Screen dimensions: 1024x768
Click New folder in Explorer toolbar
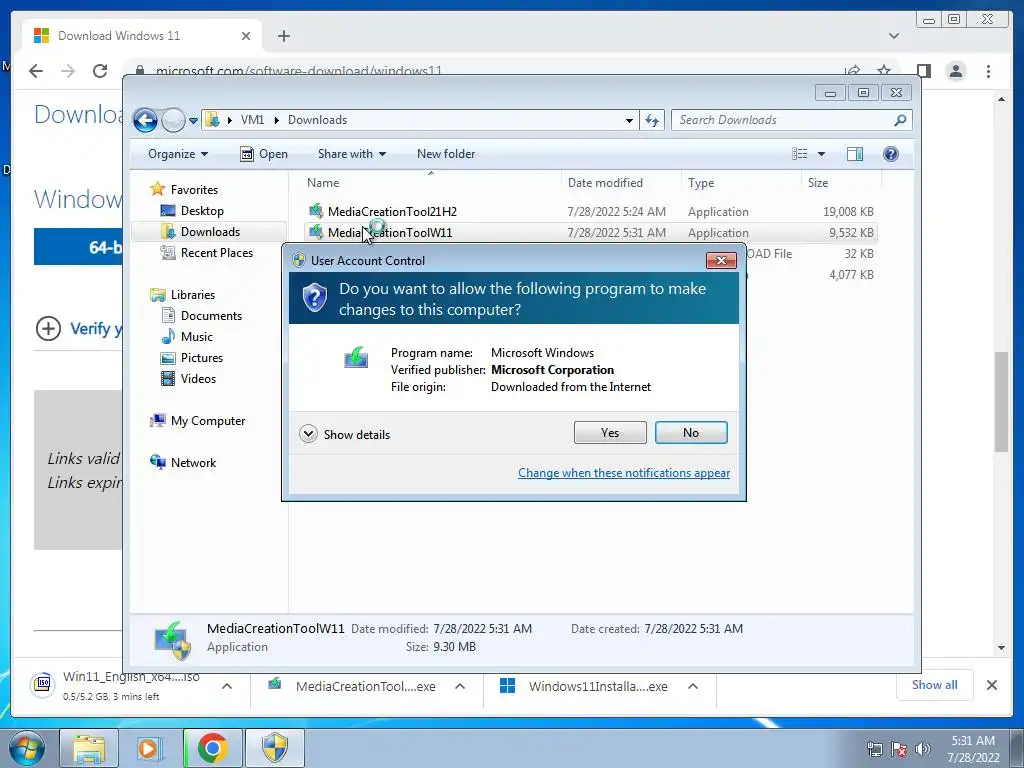(446, 154)
